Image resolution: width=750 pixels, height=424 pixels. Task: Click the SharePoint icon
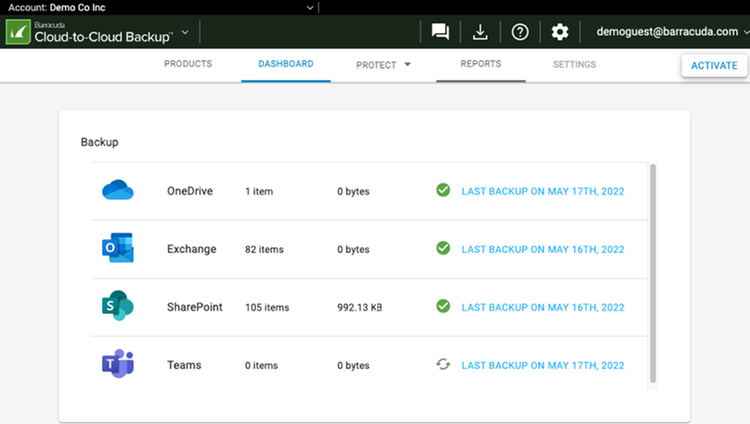[118, 305]
